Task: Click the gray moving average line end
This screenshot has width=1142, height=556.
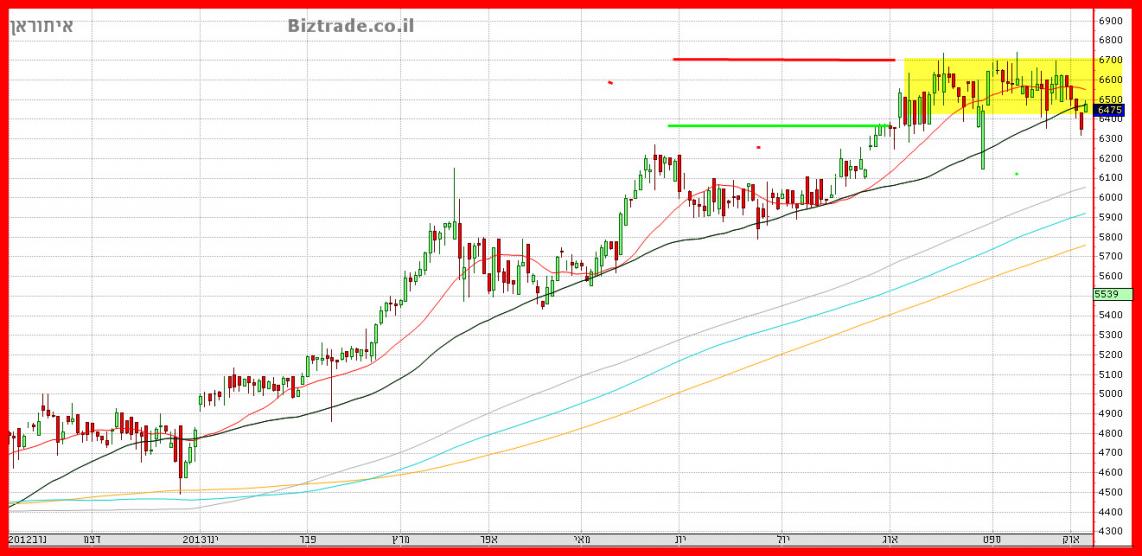Action: click(x=1083, y=188)
